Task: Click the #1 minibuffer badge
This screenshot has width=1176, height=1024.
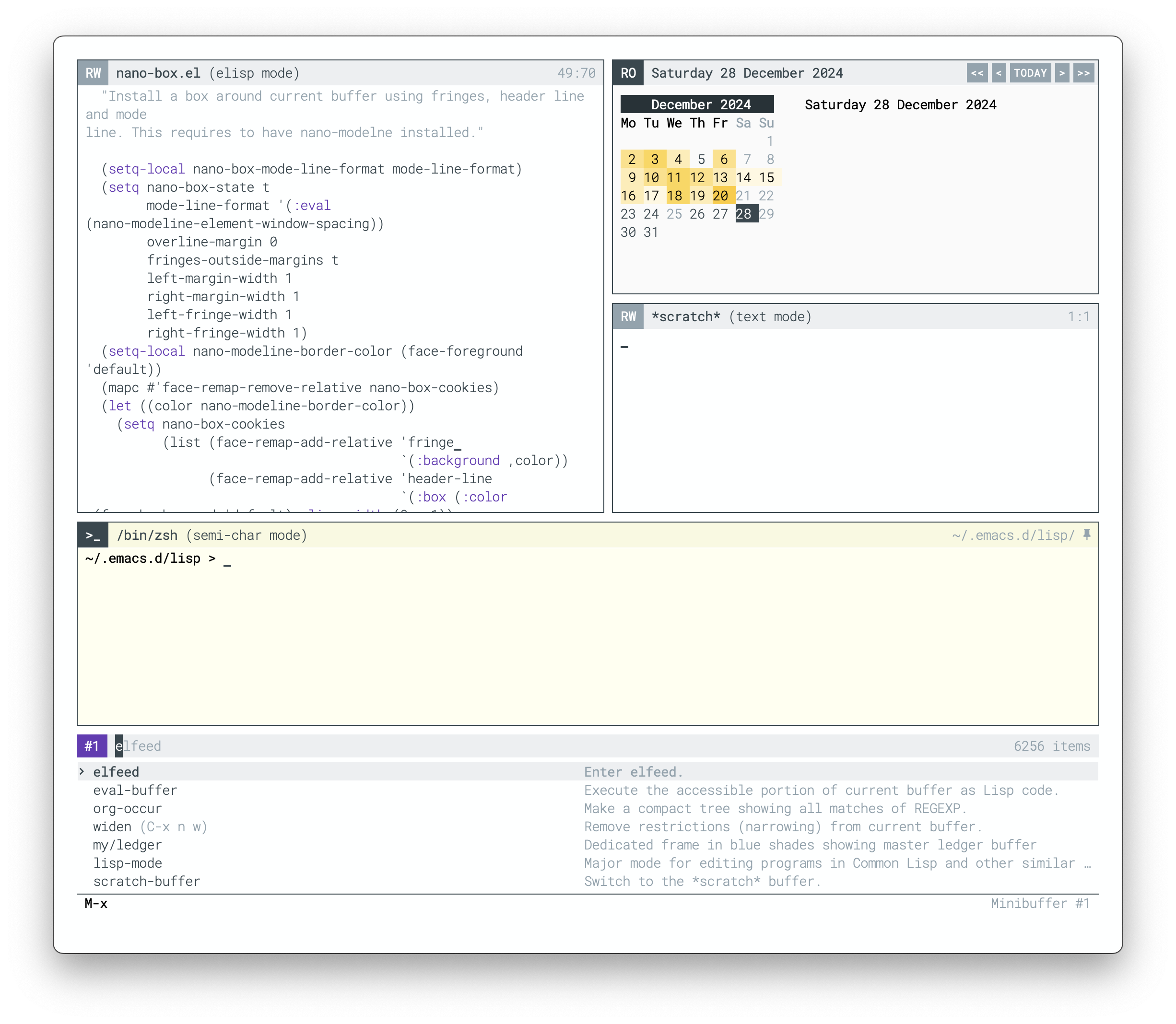Action: [x=92, y=746]
